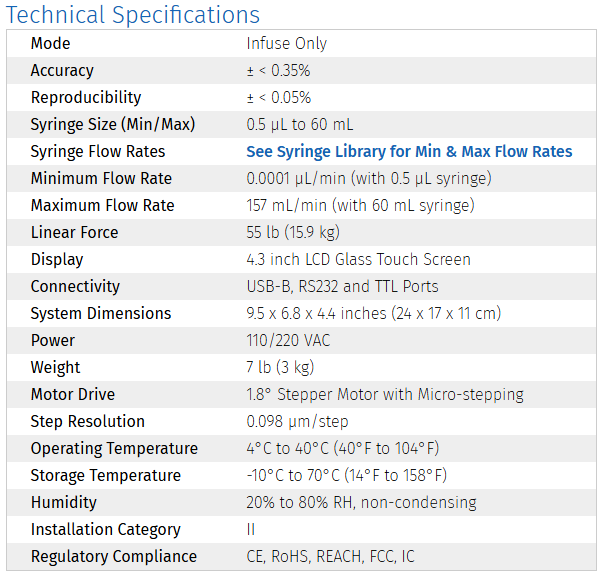Click the 0.098 µm/step resolution value
The width and height of the screenshot is (604, 578).
click(x=295, y=422)
